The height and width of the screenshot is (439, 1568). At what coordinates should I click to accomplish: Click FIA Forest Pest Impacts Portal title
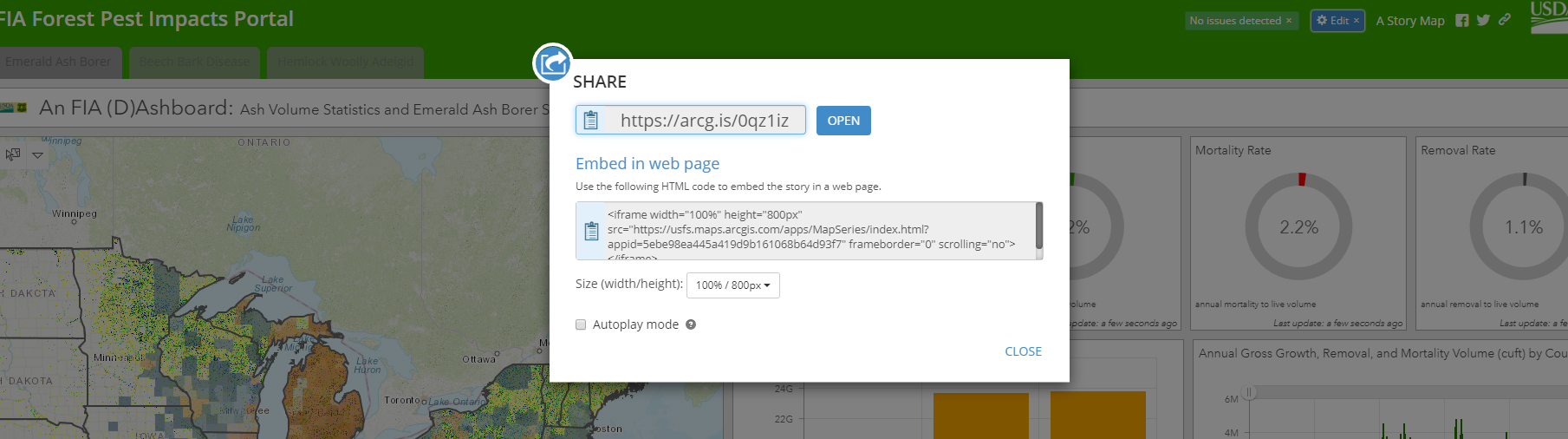tap(146, 19)
